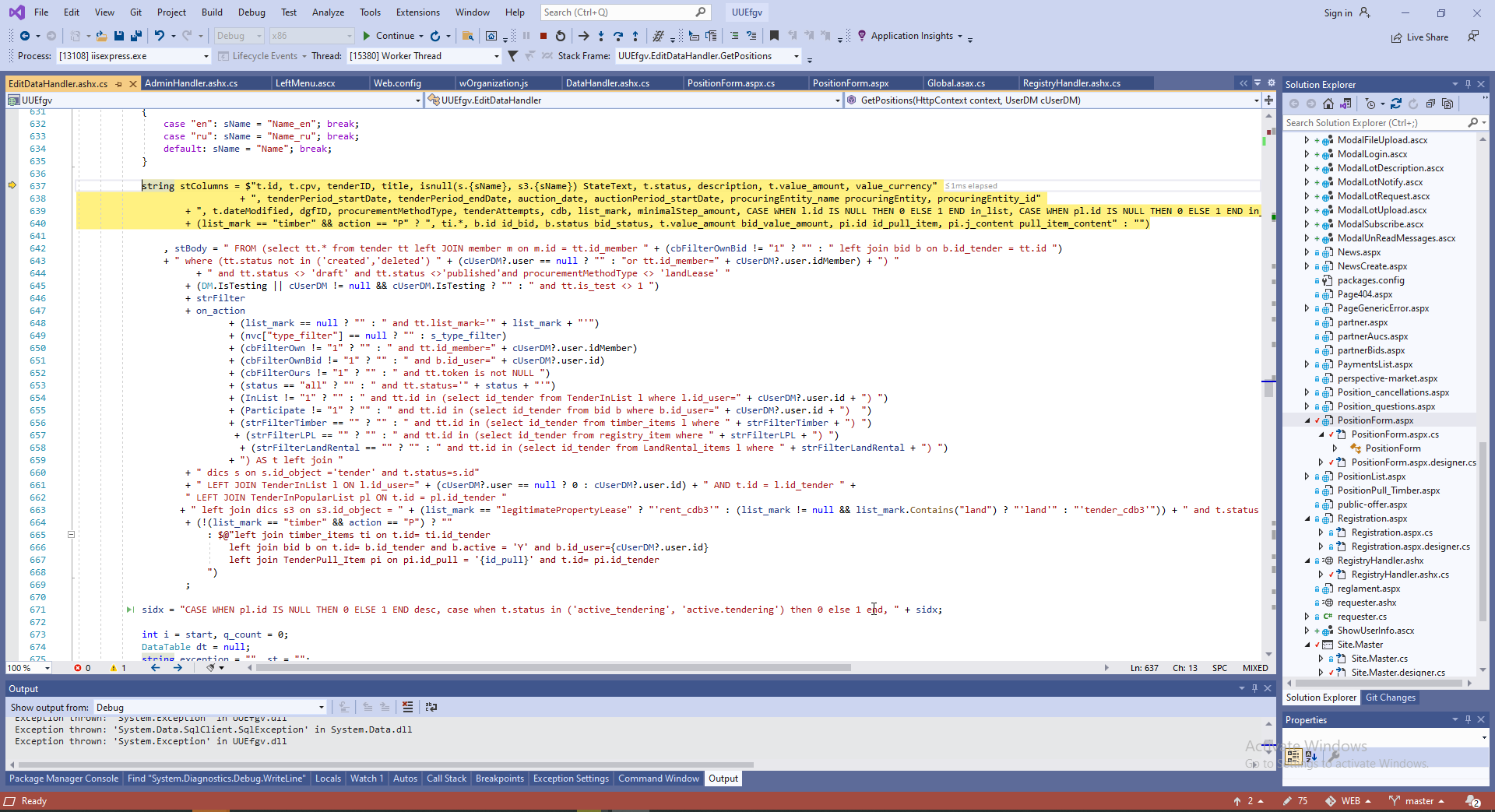Click the Navigate Backward icon

(25, 36)
